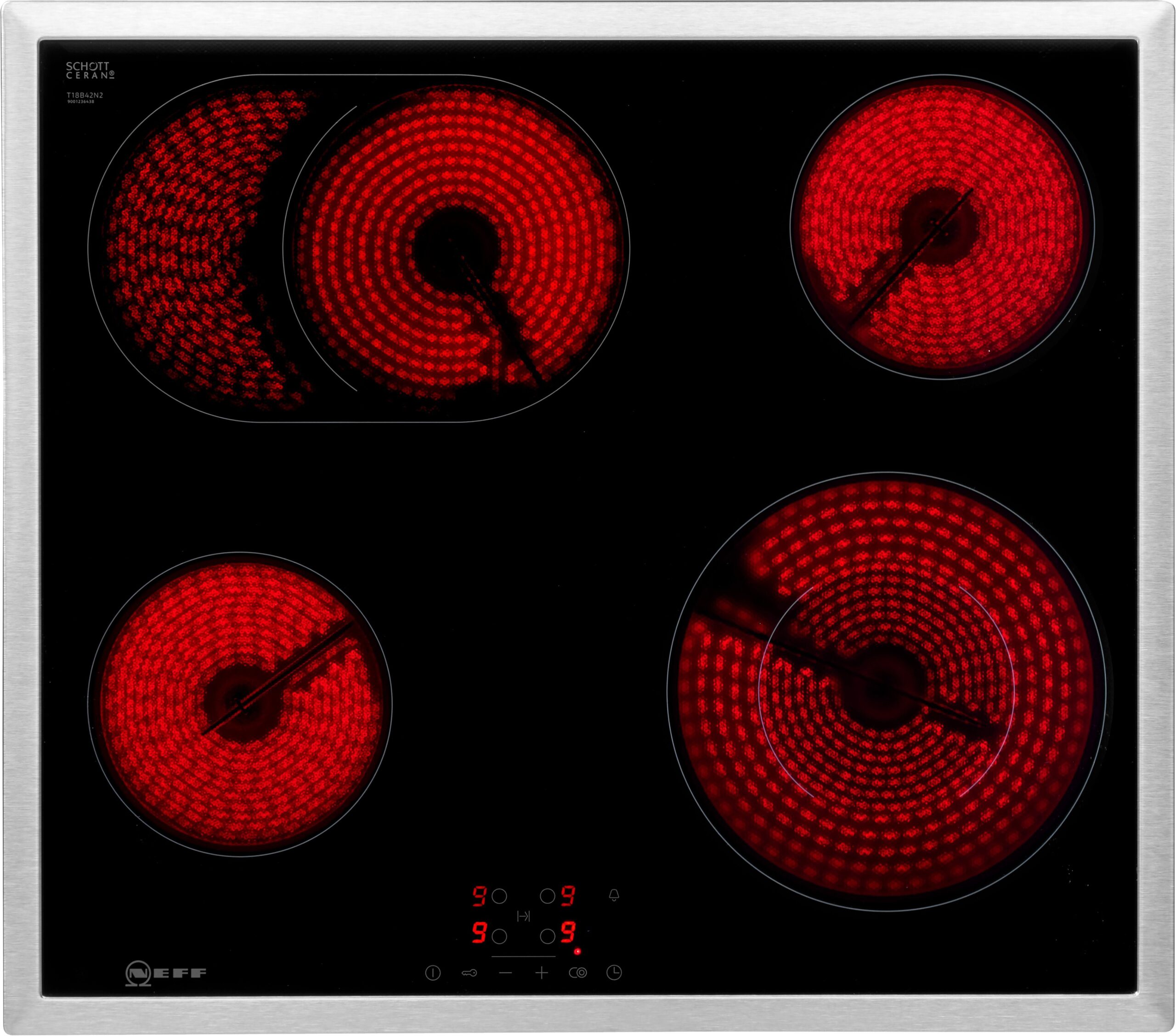Touch the large dual-ring bottom-right cooking zone
Screen dimensions: 1176x1036
click(x=886, y=691)
